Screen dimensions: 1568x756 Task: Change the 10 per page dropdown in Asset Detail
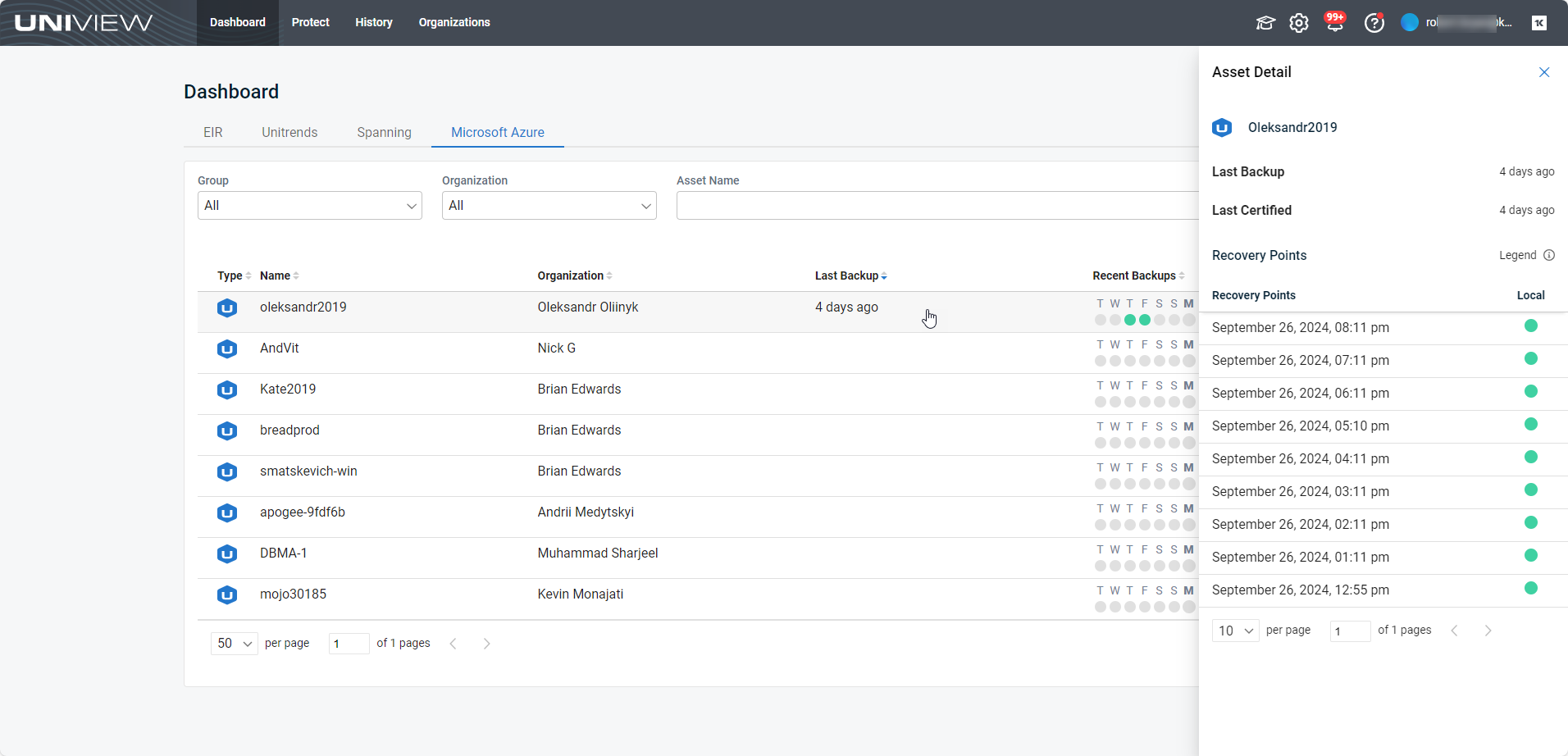1236,631
